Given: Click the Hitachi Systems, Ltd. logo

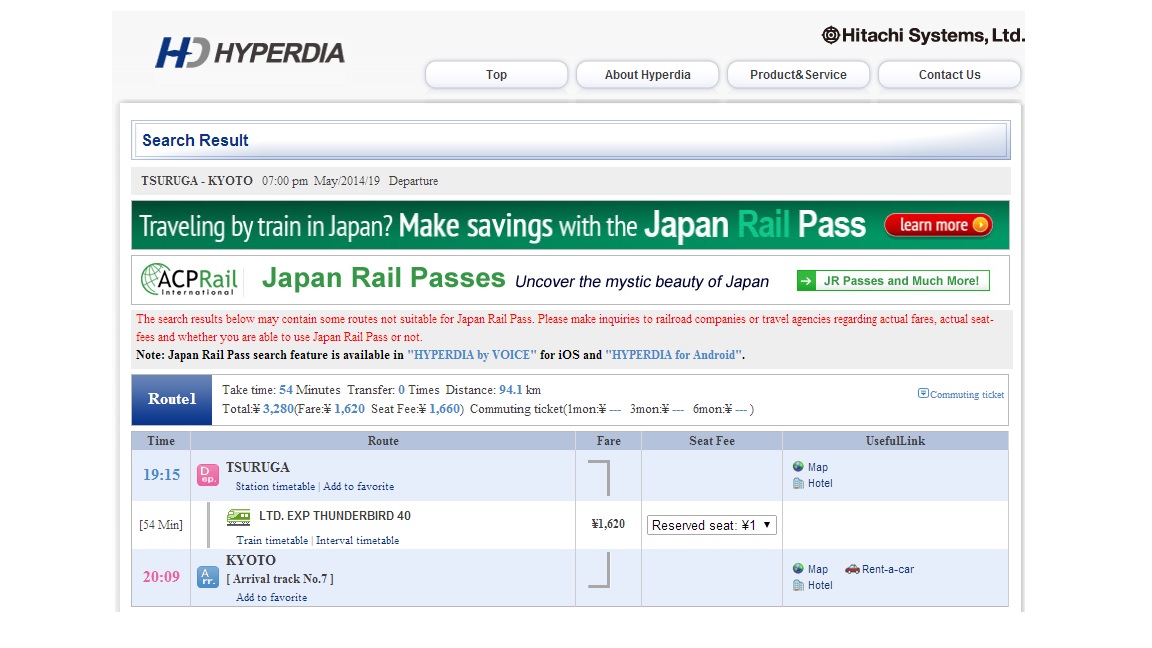Looking at the screenshot, I should click(923, 35).
